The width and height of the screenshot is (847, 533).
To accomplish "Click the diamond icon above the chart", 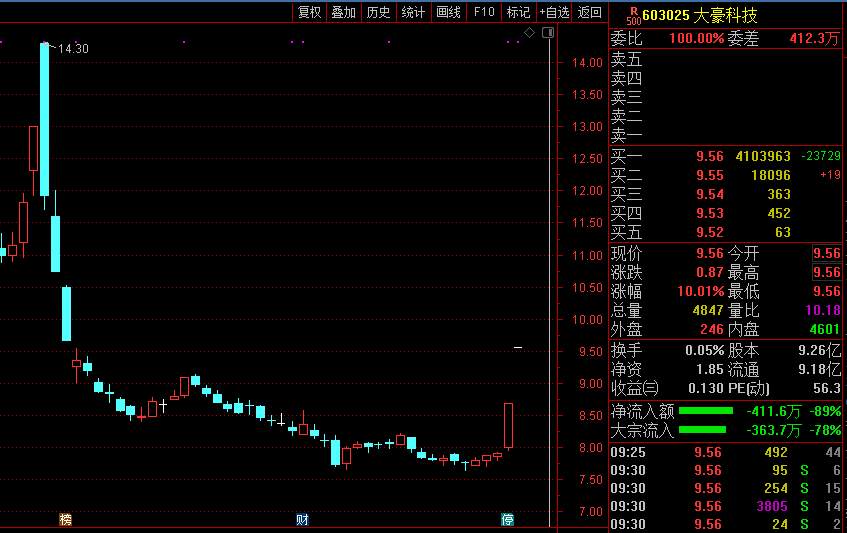I will coord(529,33).
